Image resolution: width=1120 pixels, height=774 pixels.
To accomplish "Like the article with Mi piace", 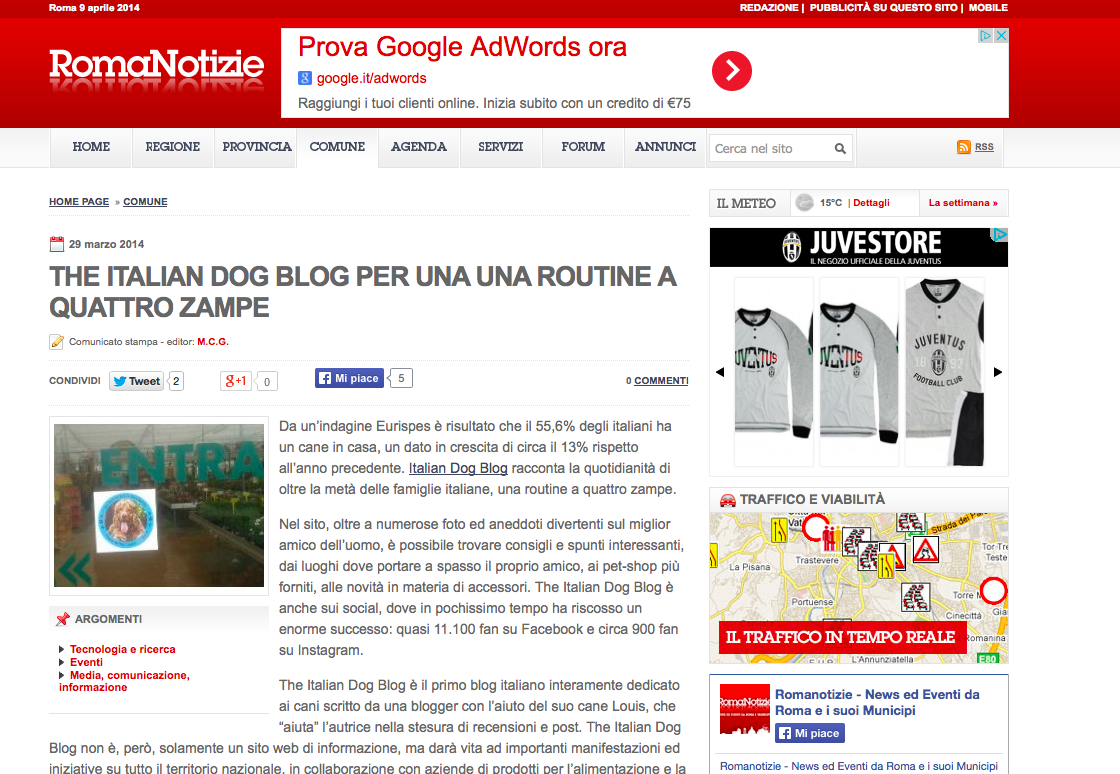I will [x=349, y=378].
